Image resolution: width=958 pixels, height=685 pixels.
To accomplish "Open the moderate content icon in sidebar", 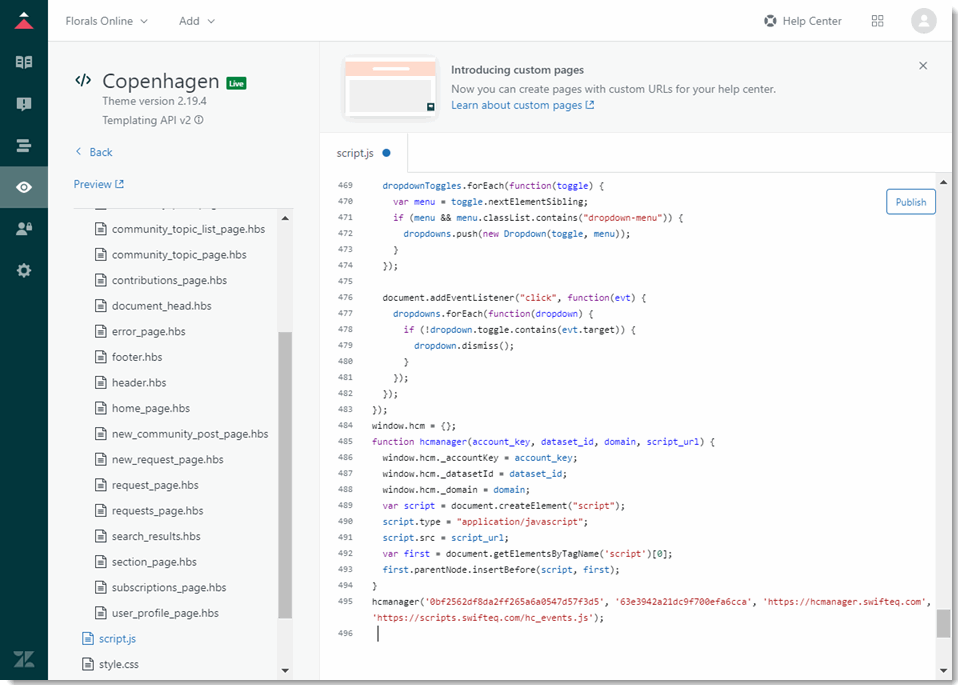I will pos(24,104).
